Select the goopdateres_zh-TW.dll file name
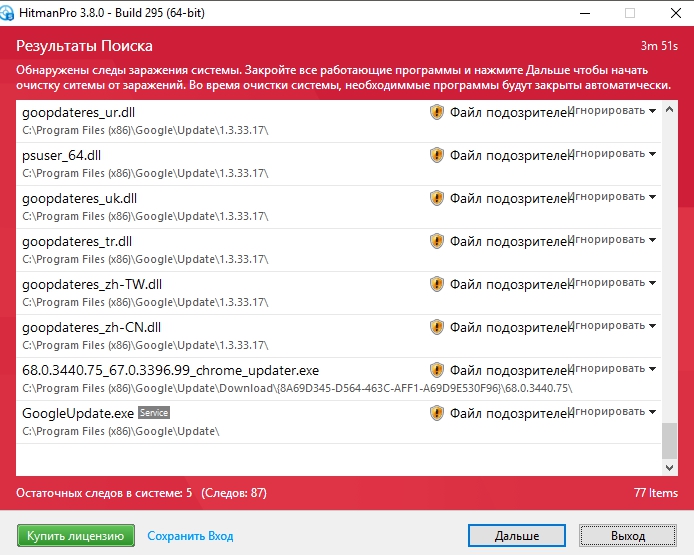Viewport: 694px width, 555px height. tap(92, 284)
